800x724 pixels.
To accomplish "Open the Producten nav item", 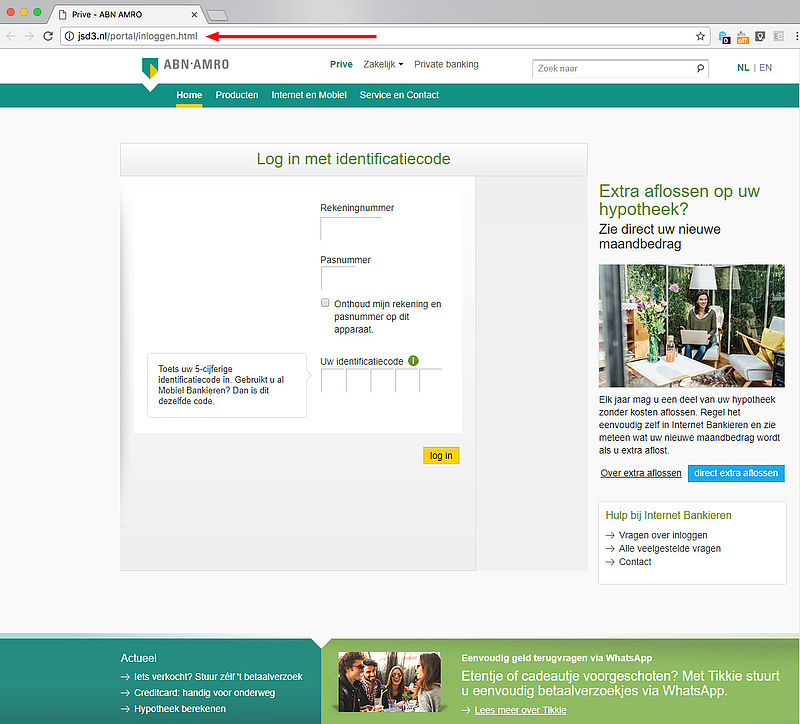I will point(237,95).
